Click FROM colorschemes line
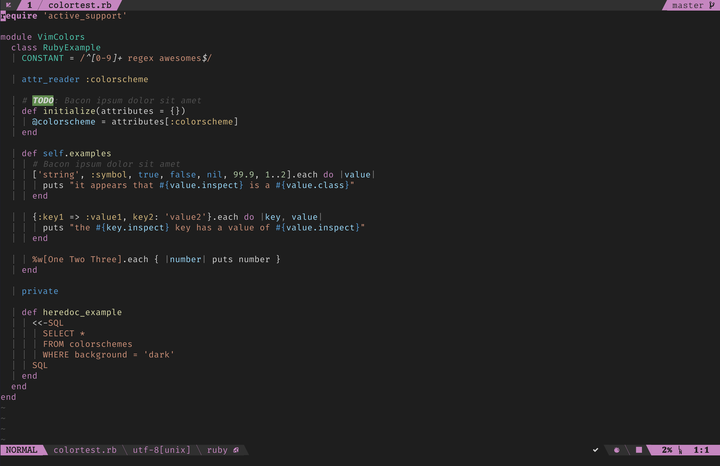 [x=88, y=344]
